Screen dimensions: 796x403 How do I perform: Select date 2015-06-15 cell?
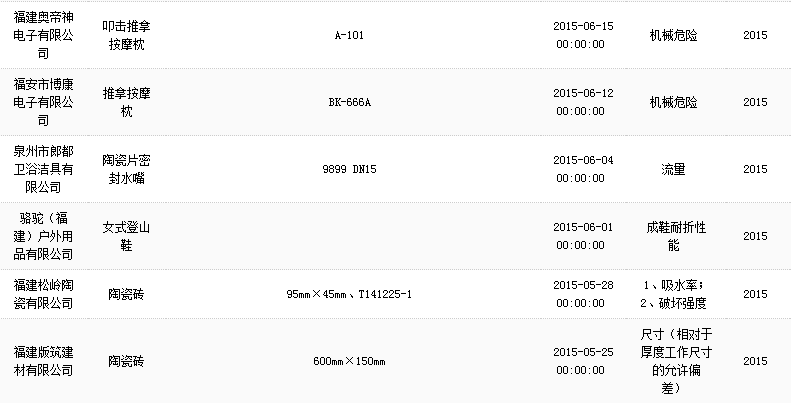point(583,35)
